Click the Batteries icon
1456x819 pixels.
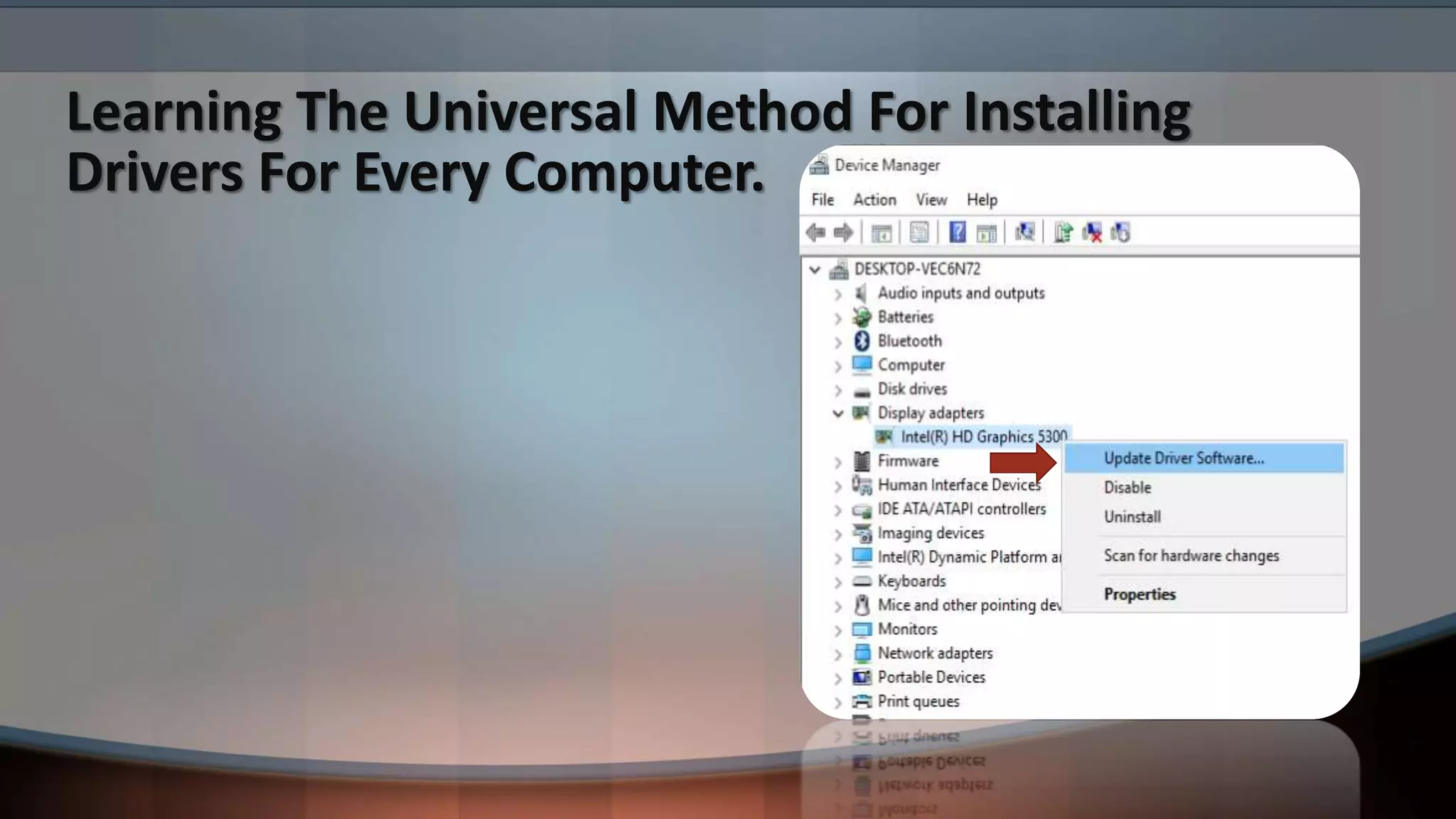862,317
